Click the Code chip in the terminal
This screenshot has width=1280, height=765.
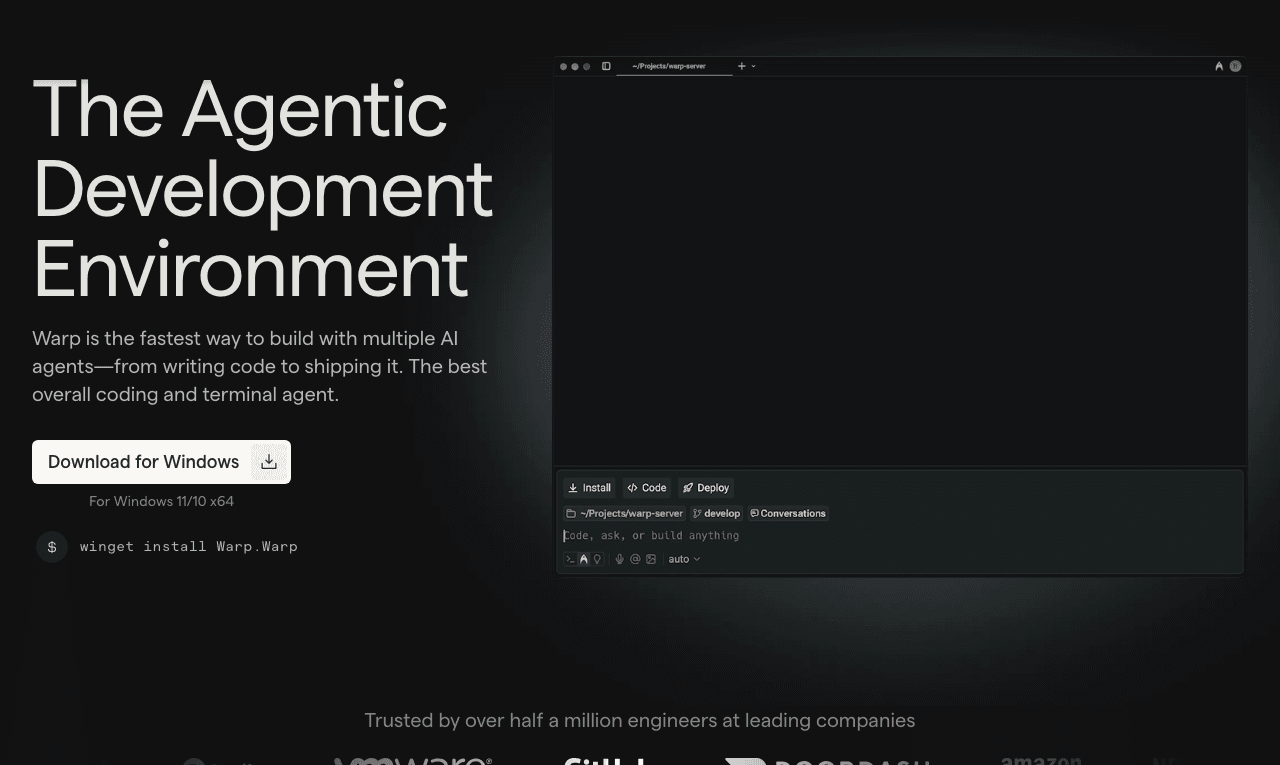click(x=647, y=488)
